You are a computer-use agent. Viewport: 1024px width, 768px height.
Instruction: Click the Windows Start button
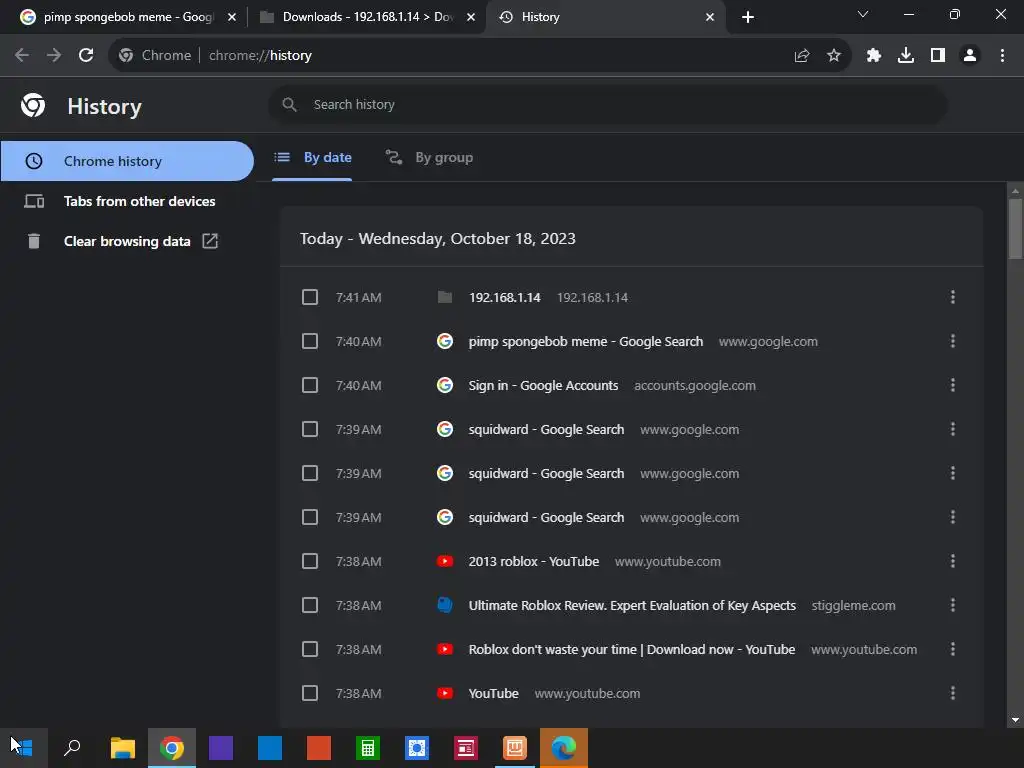click(x=23, y=748)
